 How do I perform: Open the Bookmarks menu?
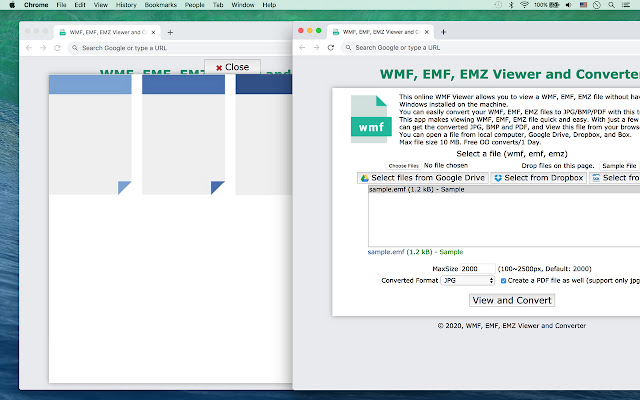tap(160, 5)
